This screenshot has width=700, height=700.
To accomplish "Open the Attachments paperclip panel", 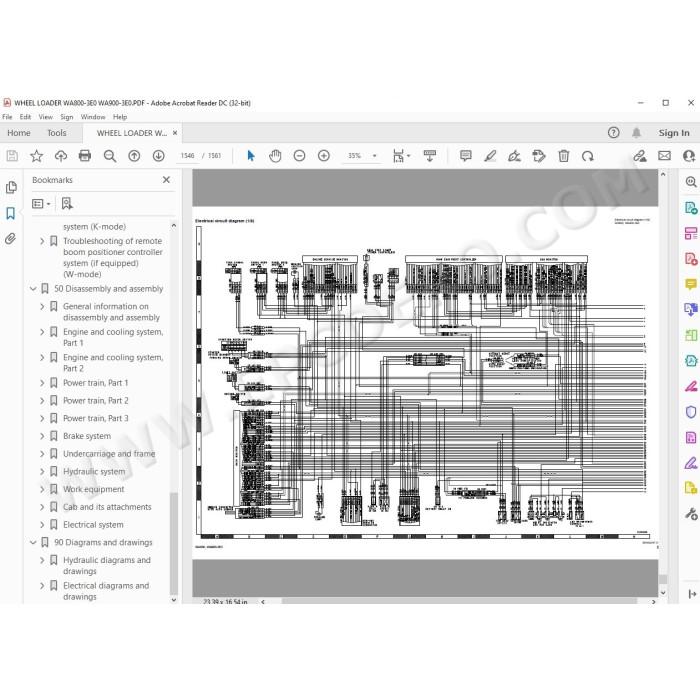I will pyautogui.click(x=11, y=239).
